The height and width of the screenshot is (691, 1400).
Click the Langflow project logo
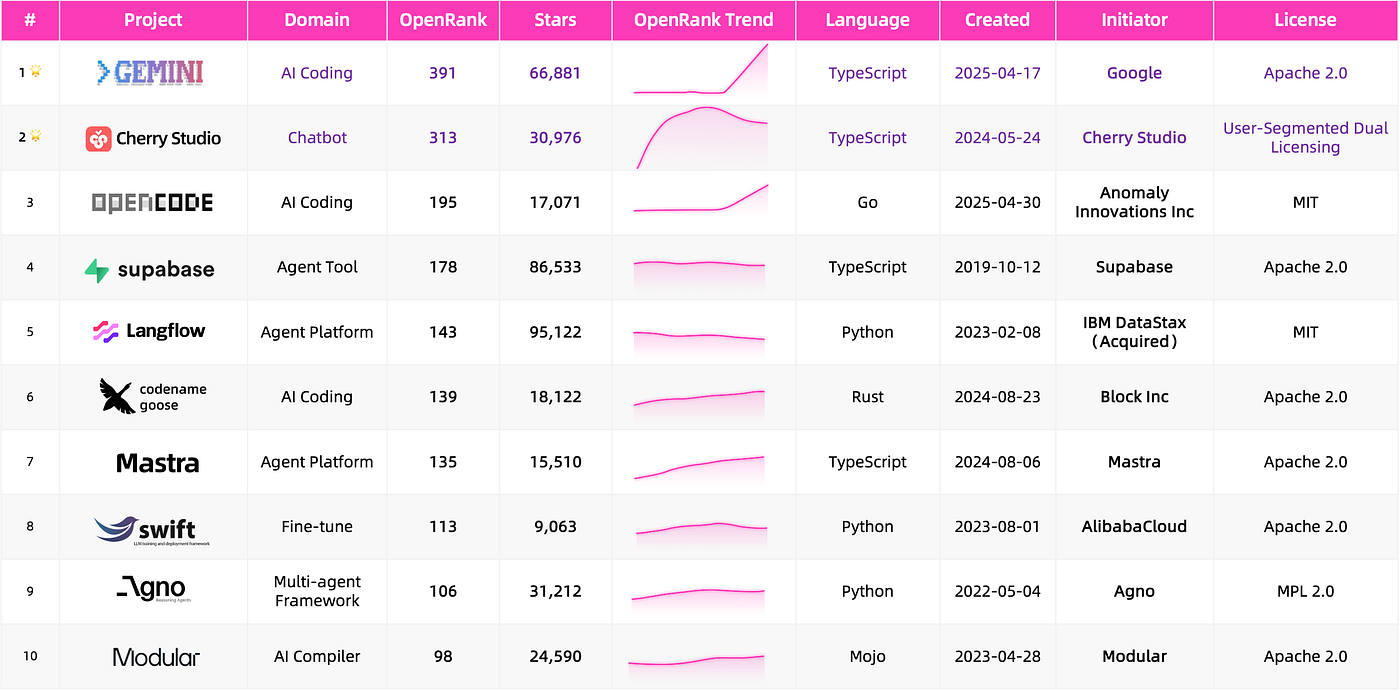149,332
